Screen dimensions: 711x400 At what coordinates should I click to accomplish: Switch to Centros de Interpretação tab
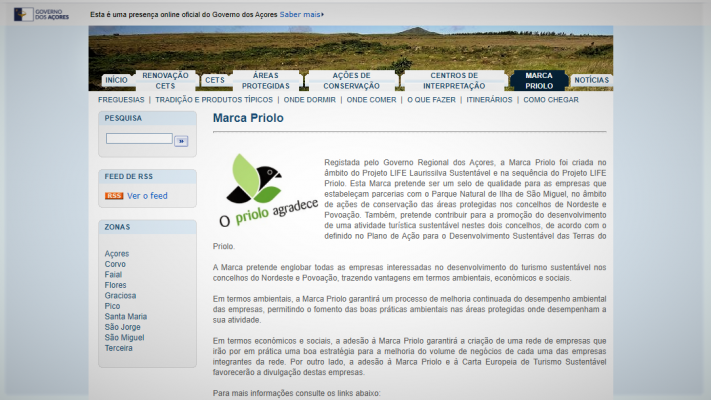[x=453, y=80]
